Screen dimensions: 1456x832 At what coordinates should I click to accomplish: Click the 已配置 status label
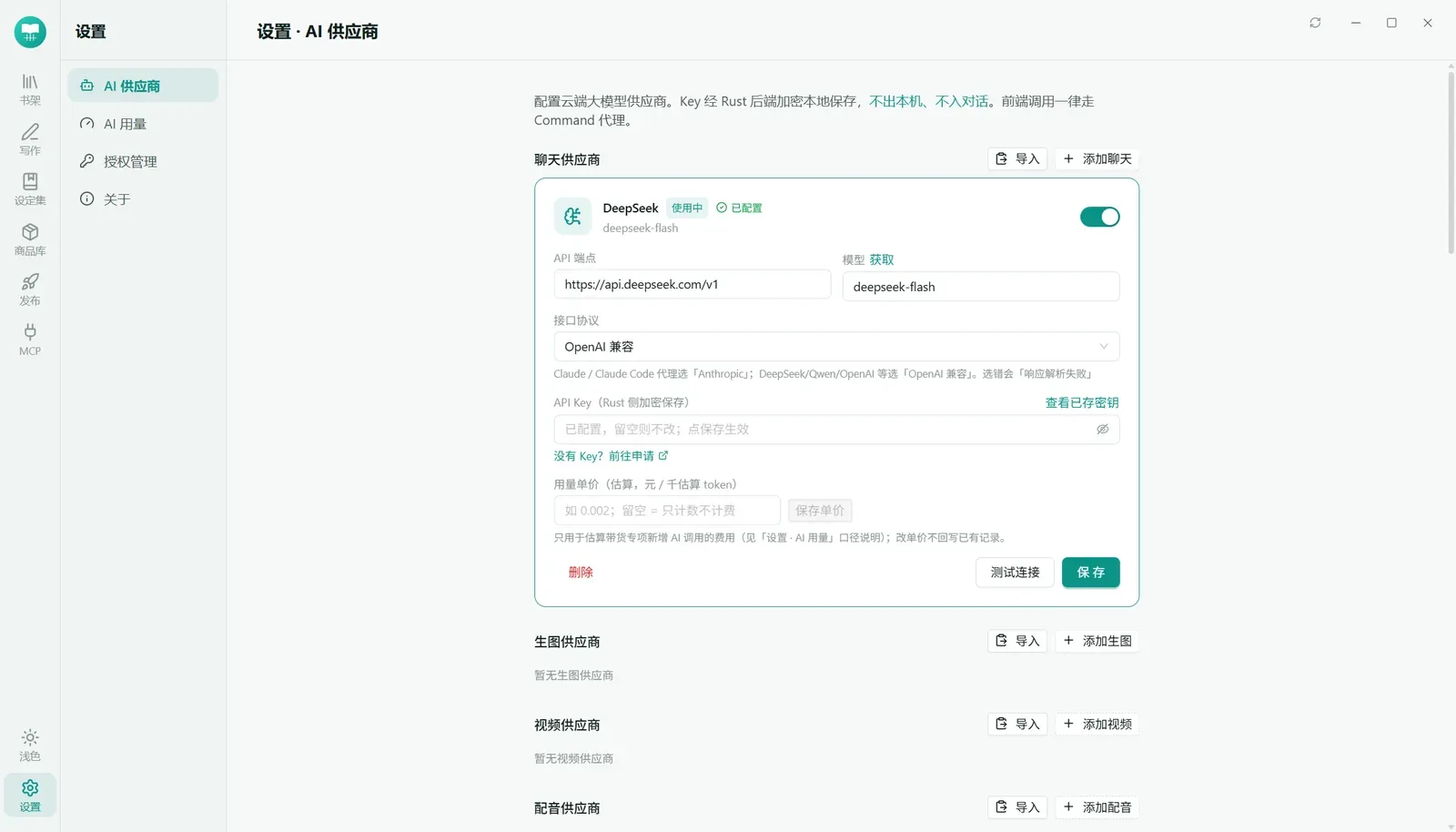(x=739, y=208)
